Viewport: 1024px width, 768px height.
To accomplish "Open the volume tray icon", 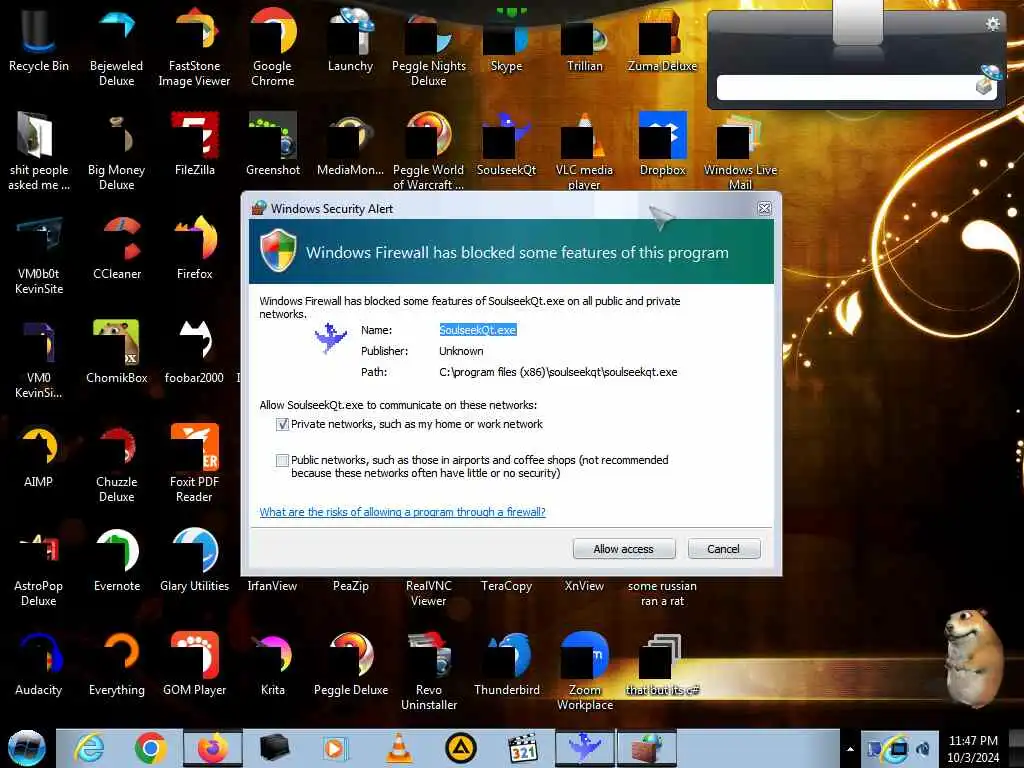I will click(x=923, y=749).
